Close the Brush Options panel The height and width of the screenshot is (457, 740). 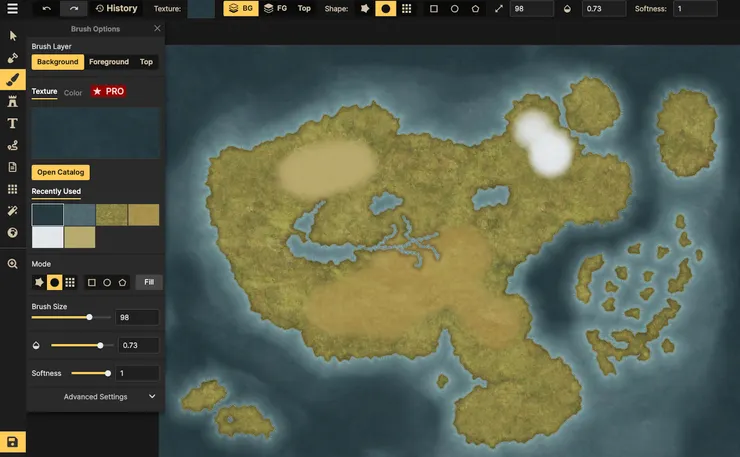(x=157, y=28)
